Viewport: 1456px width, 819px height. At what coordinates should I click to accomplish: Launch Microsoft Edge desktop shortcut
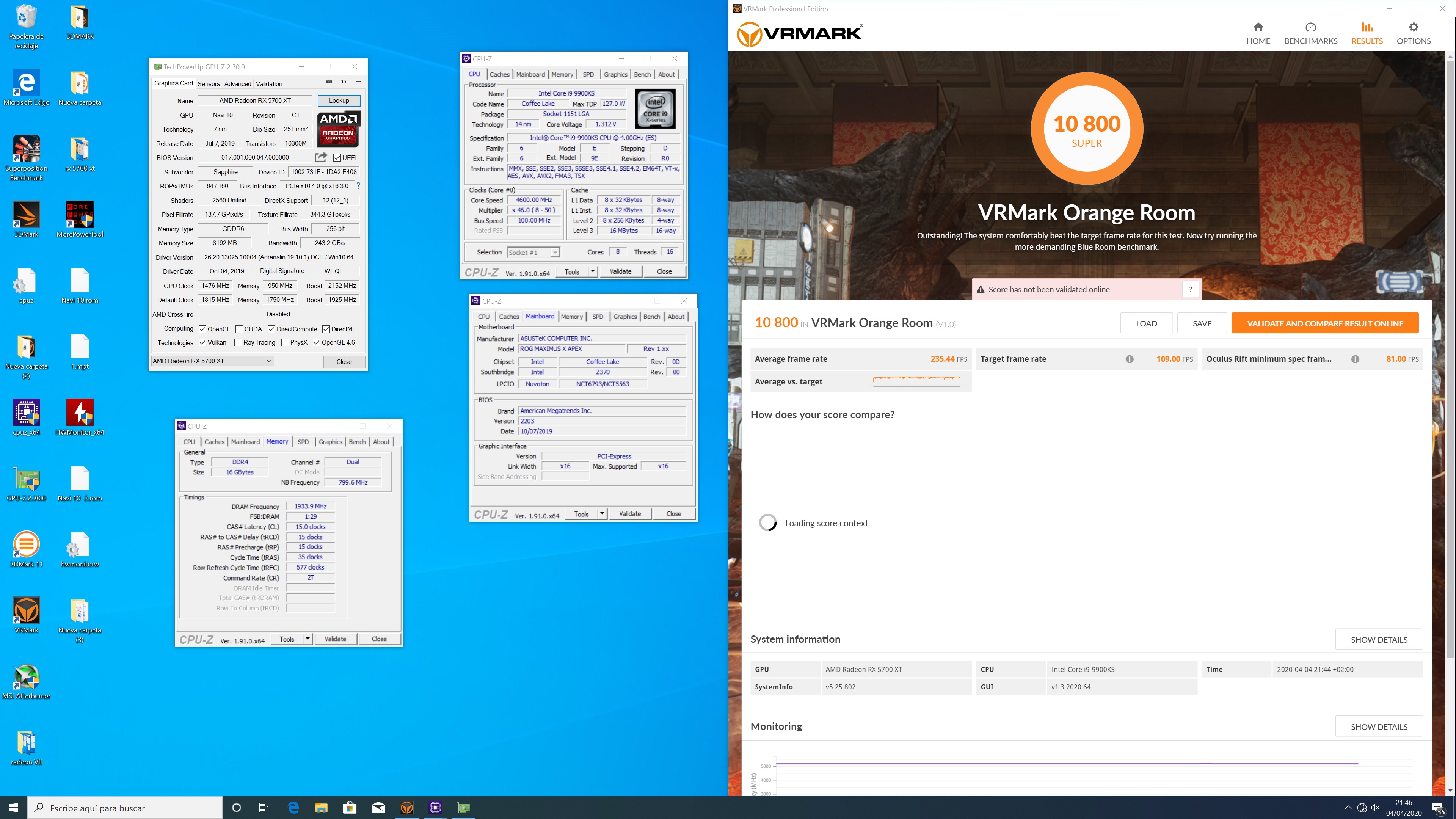[x=26, y=88]
